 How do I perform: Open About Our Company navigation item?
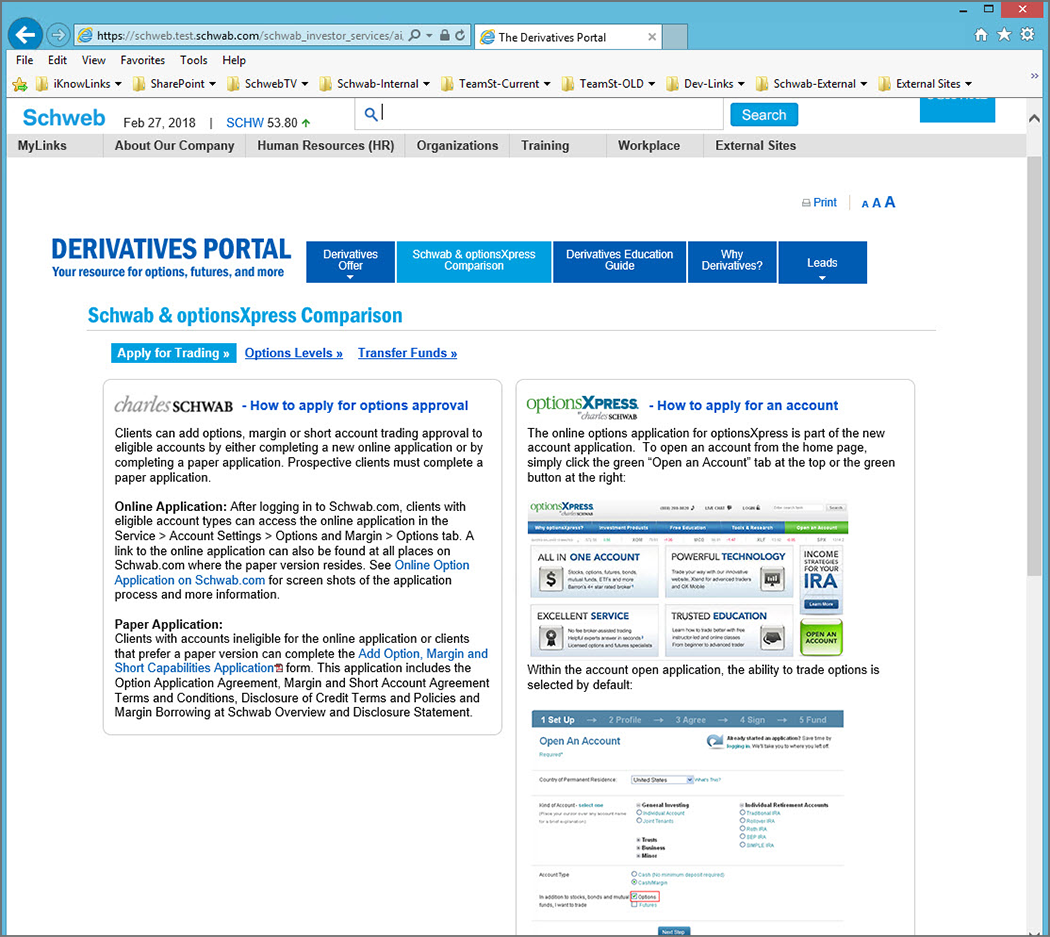[x=174, y=145]
